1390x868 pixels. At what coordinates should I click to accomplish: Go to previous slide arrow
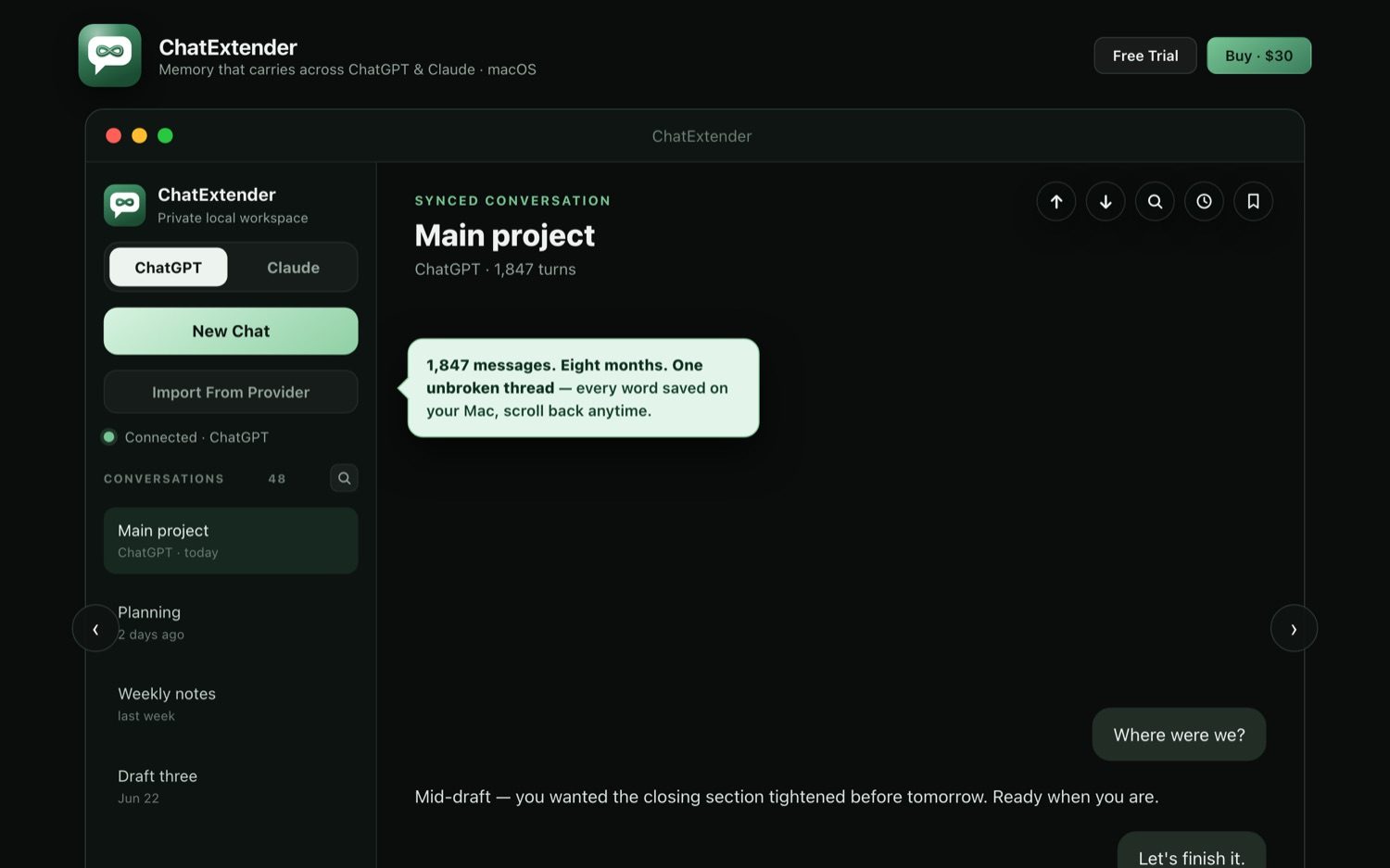point(95,628)
